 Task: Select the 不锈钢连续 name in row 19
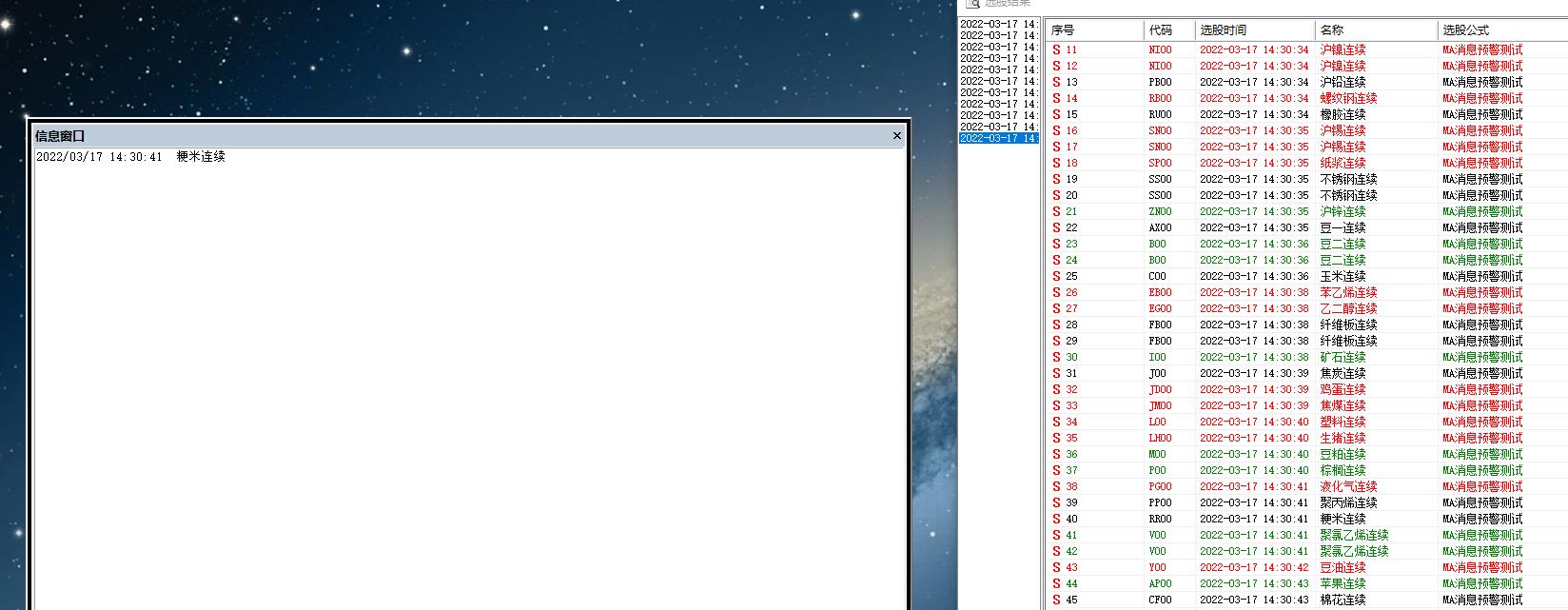[x=1348, y=179]
